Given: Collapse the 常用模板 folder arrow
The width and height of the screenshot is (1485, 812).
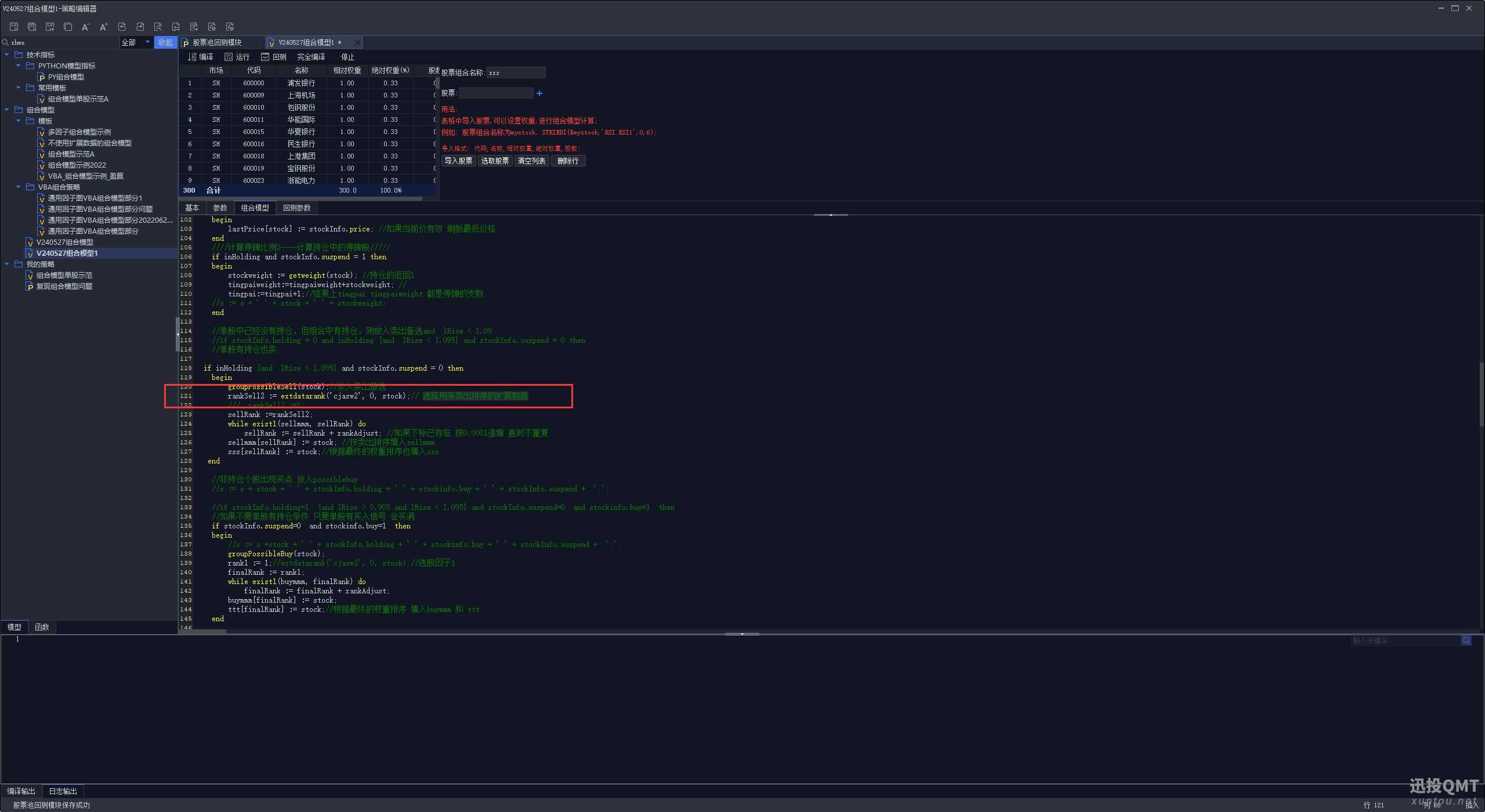Looking at the screenshot, I should pos(18,88).
